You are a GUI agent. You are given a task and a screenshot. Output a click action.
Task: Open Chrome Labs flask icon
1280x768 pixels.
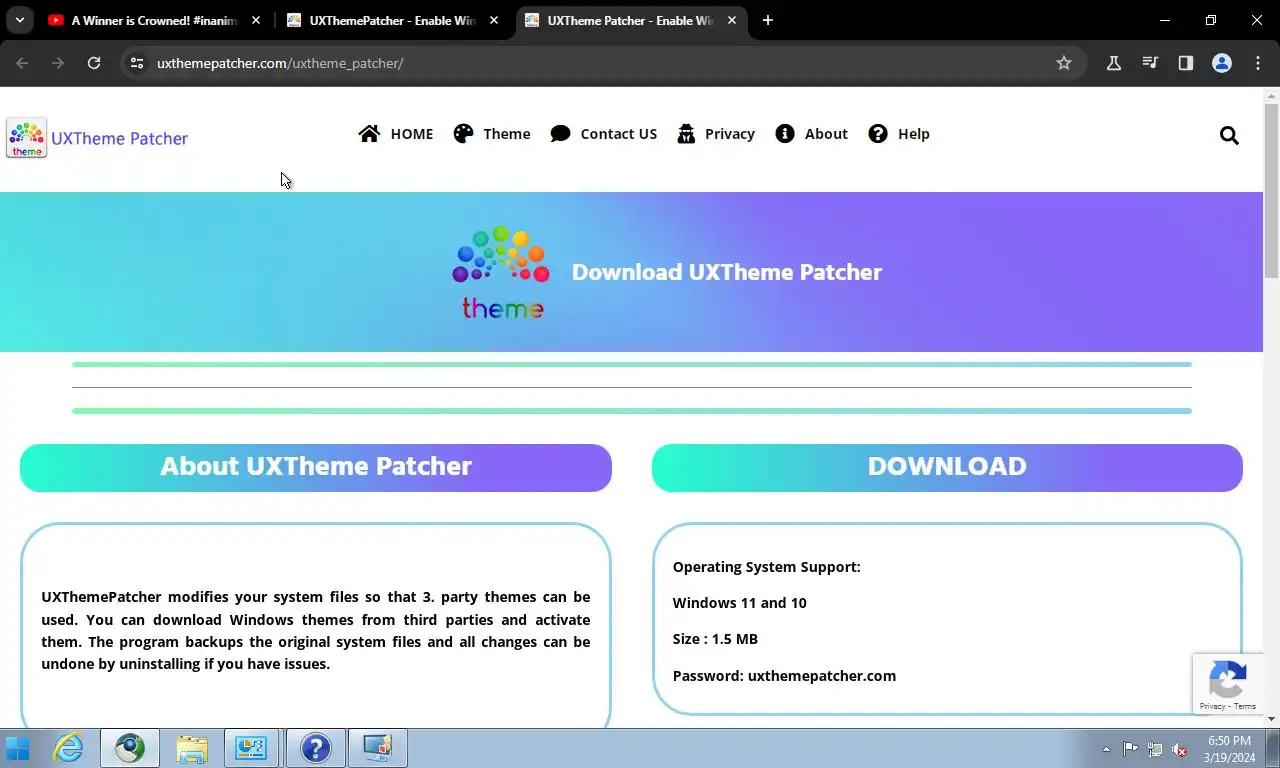1113,63
